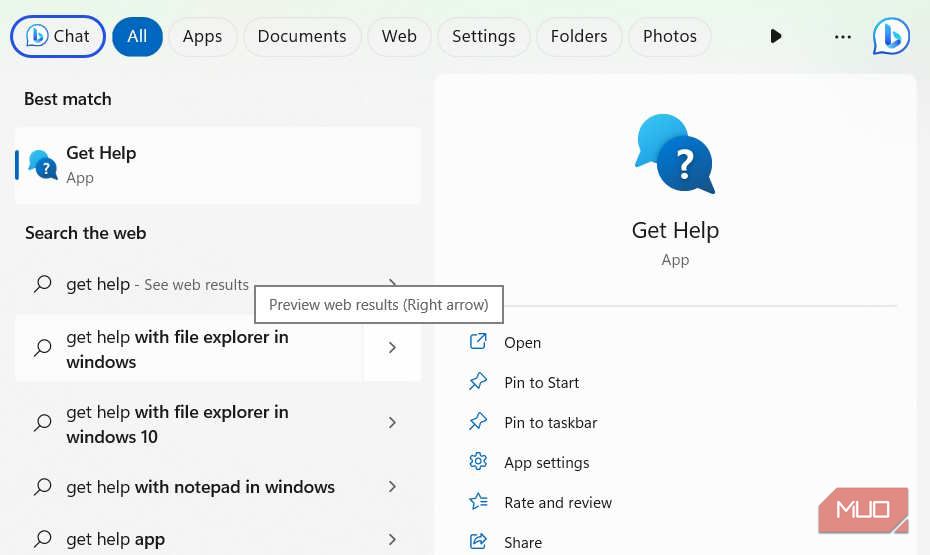This screenshot has width=930, height=555.
Task: Click the Pin to Start pin icon
Action: [x=478, y=382]
